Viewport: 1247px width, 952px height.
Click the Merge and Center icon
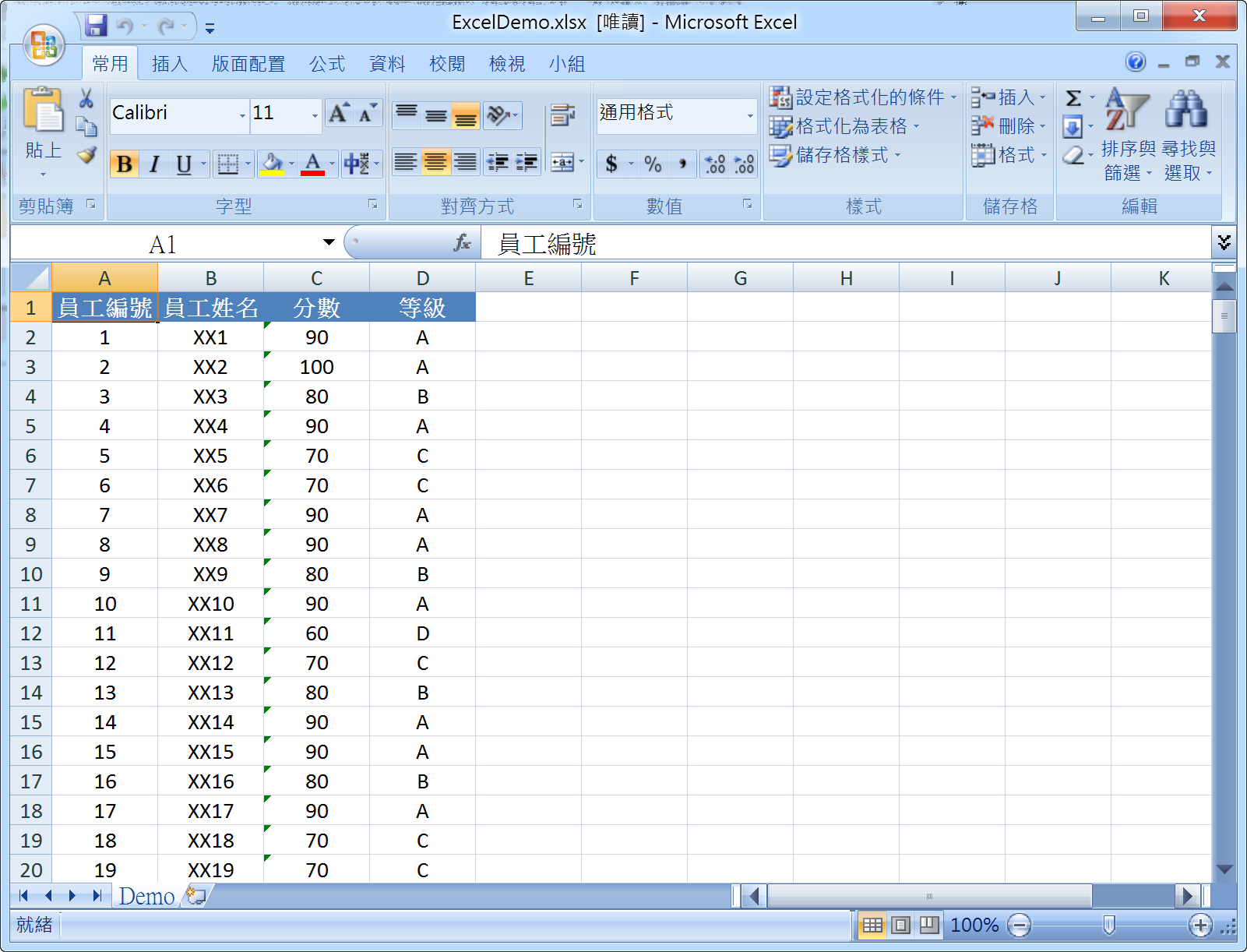(x=562, y=163)
